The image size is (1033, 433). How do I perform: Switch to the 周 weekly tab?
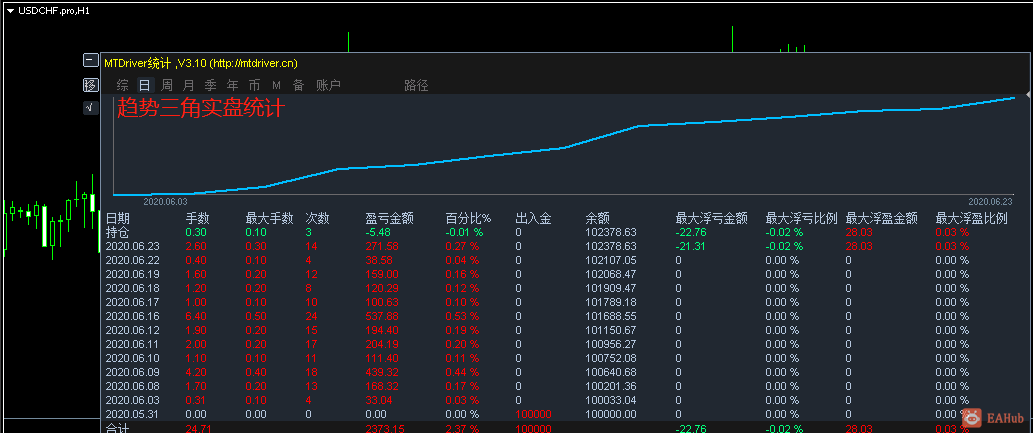click(x=167, y=84)
